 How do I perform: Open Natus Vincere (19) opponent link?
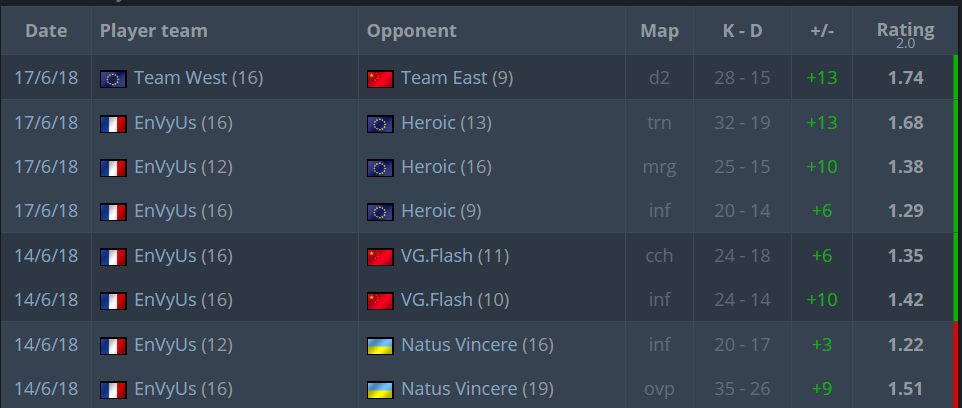click(x=477, y=388)
